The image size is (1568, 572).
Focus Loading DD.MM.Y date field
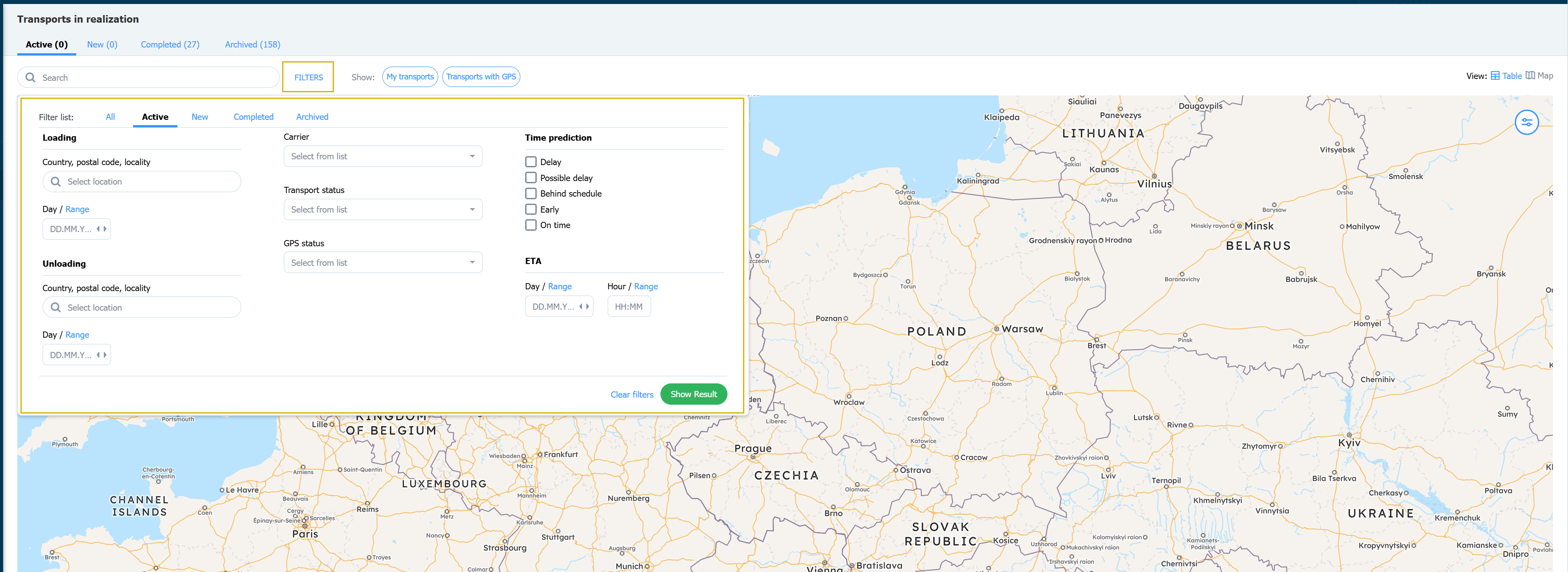[77, 229]
